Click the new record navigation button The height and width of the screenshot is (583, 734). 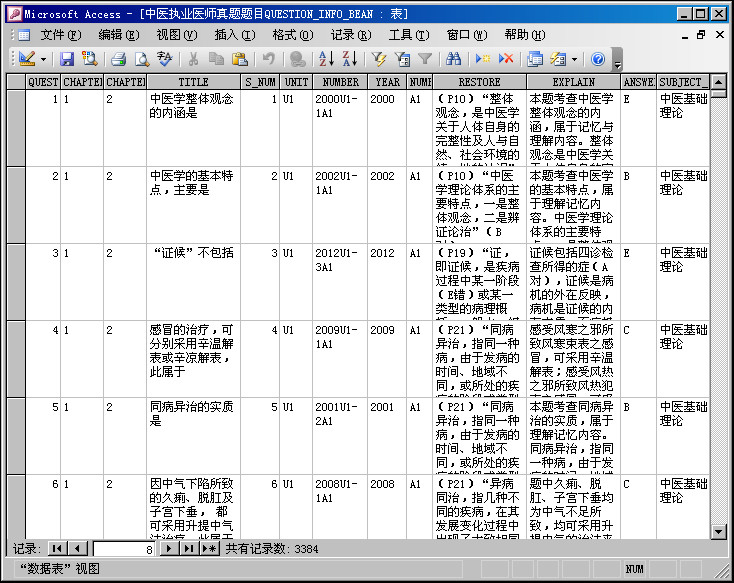click(209, 548)
